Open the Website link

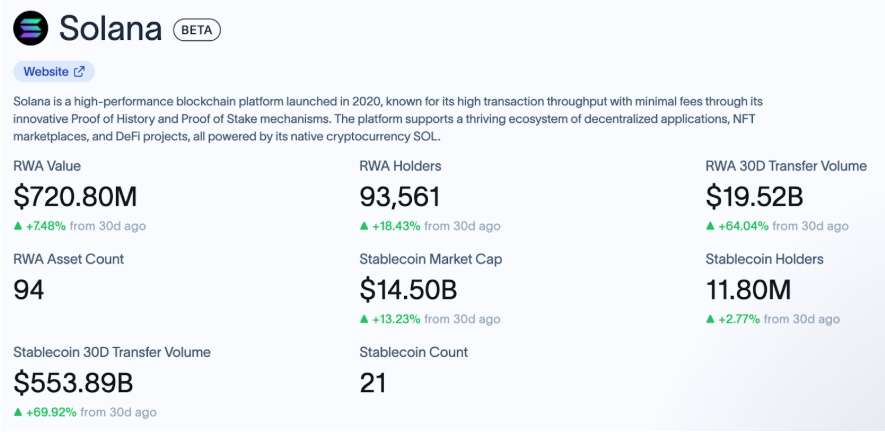(x=46, y=72)
